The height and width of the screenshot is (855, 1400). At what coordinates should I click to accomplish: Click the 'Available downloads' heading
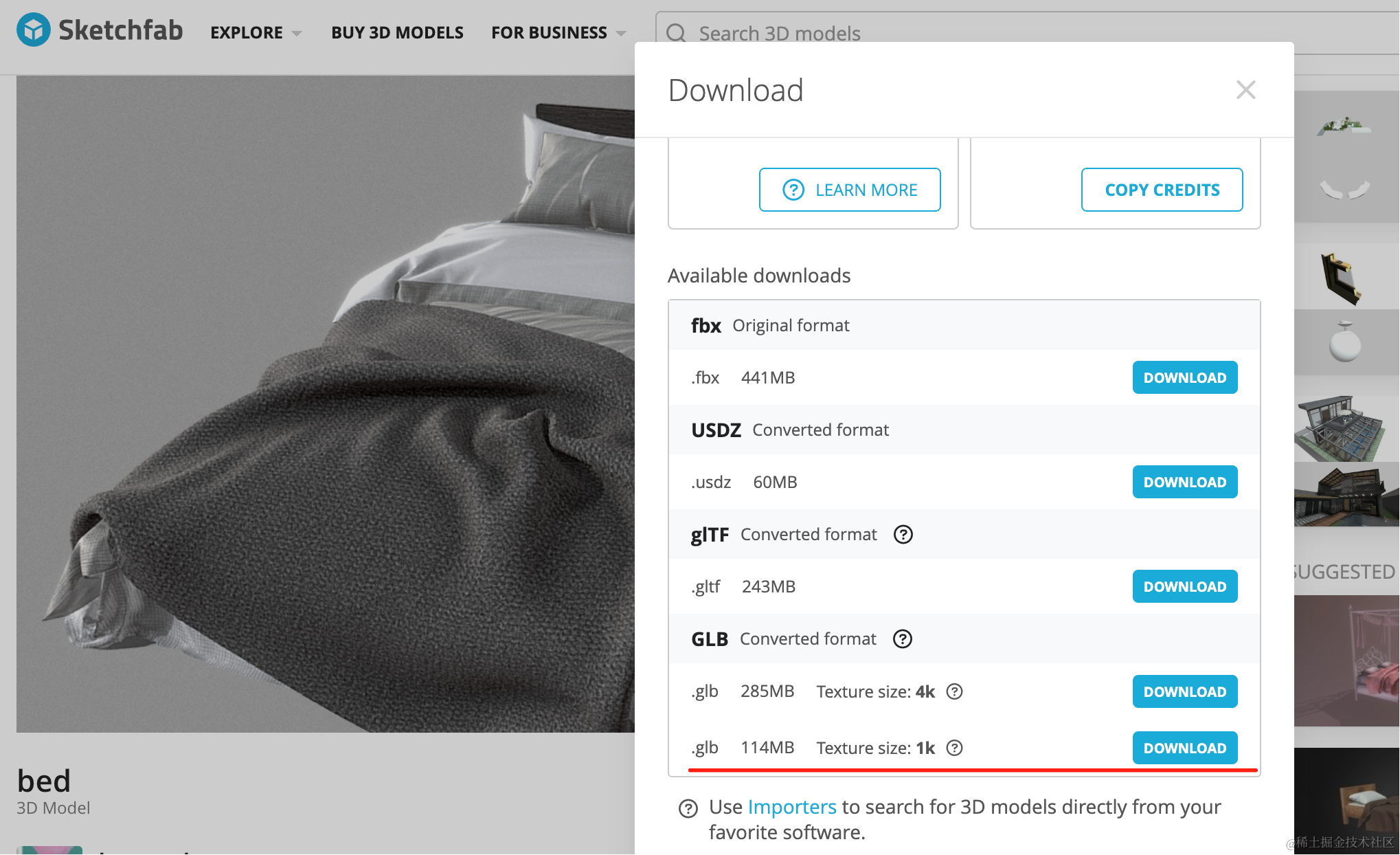click(759, 276)
